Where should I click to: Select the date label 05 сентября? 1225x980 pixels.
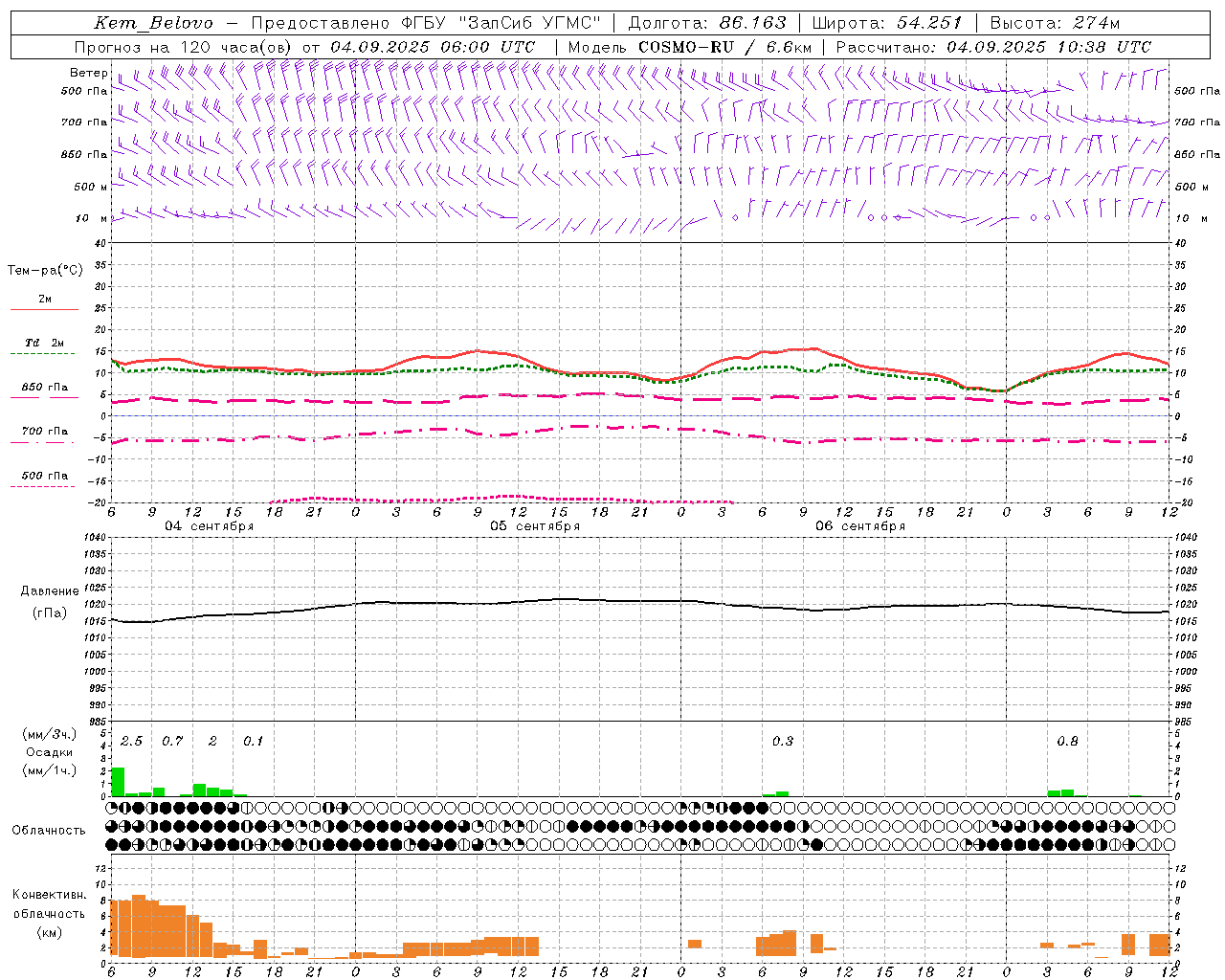535,526
